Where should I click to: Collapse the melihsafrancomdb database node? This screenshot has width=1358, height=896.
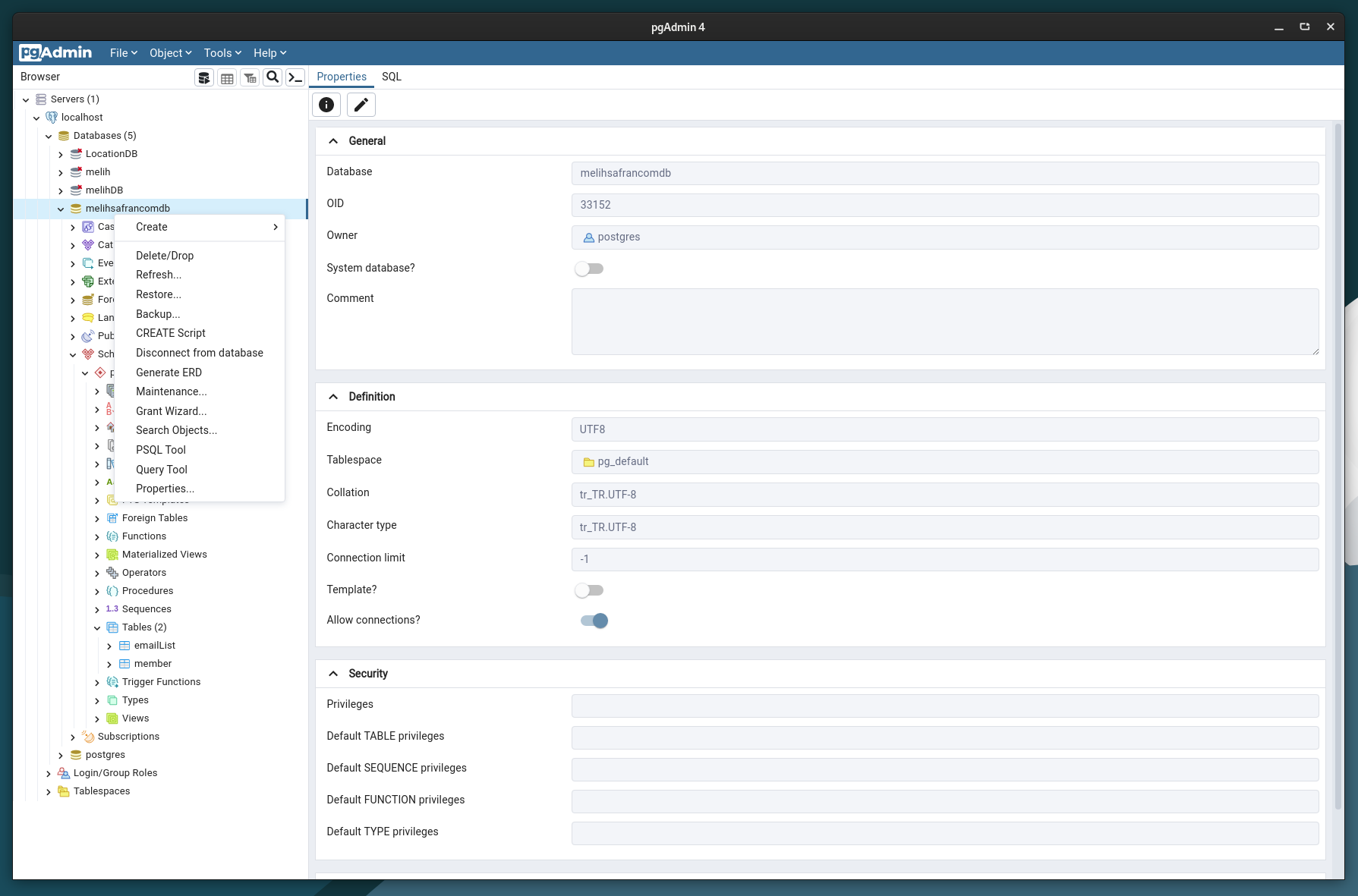click(x=61, y=209)
